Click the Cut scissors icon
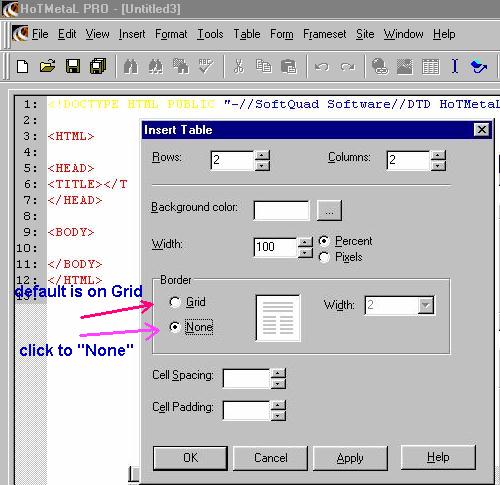Viewport: 500px width, 485px height. point(238,66)
